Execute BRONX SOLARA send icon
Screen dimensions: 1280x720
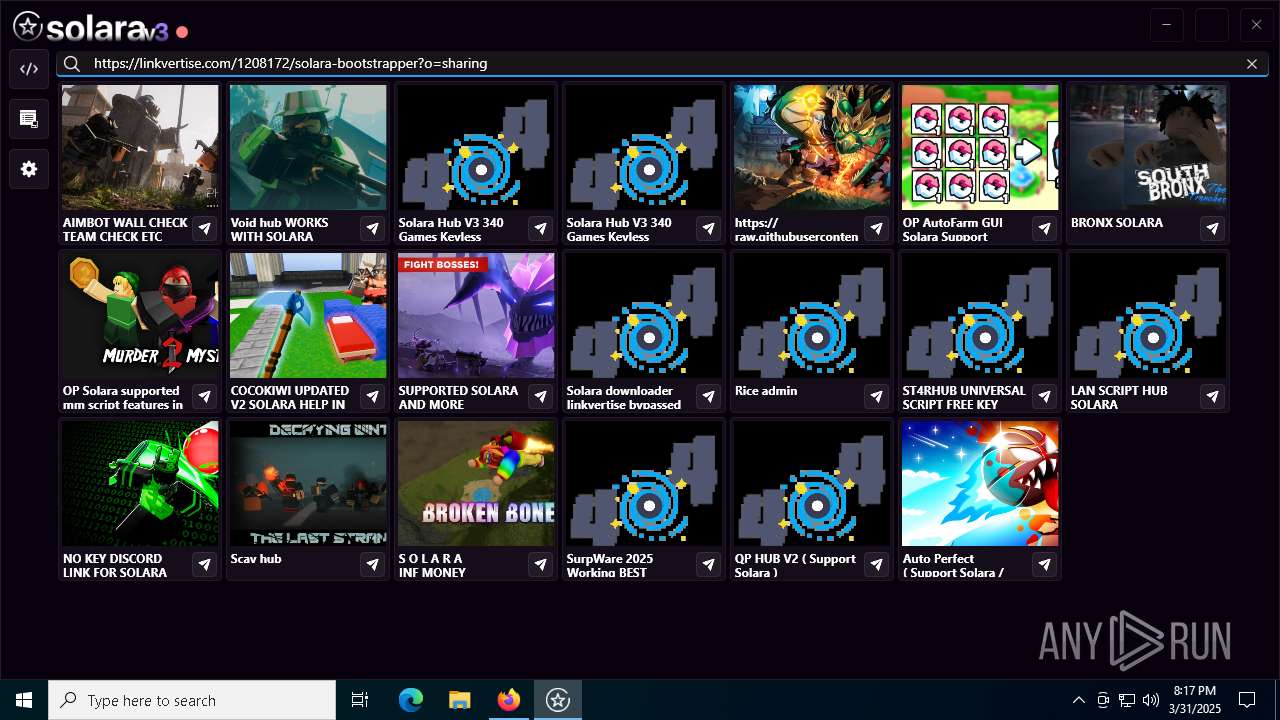click(1213, 229)
